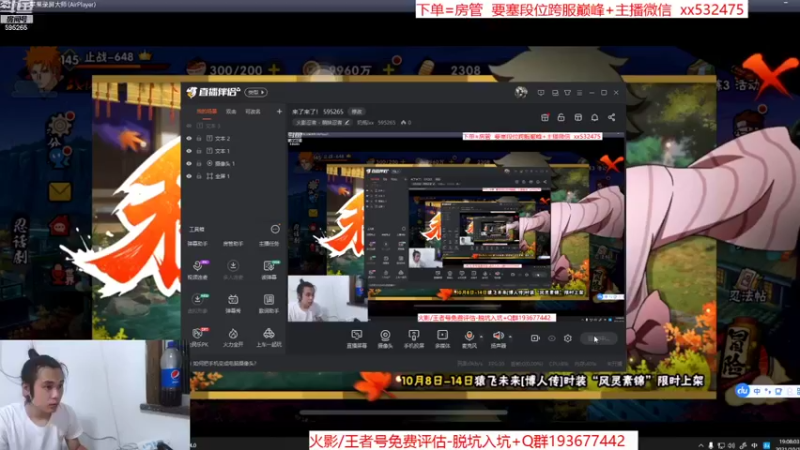Toggle the preview eye icon beside the gear
The image size is (800, 450).
tap(552, 338)
